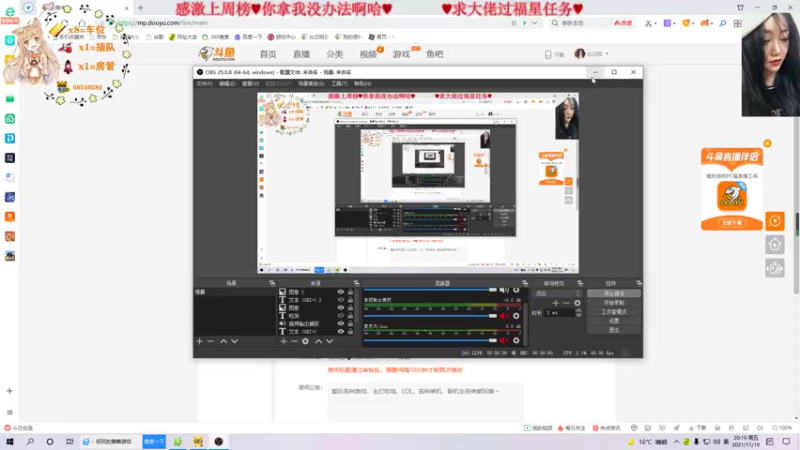Viewport: 800px width, 450px height.
Task: Open the orange play icon in the Douyu sidebar
Action: tap(774, 221)
